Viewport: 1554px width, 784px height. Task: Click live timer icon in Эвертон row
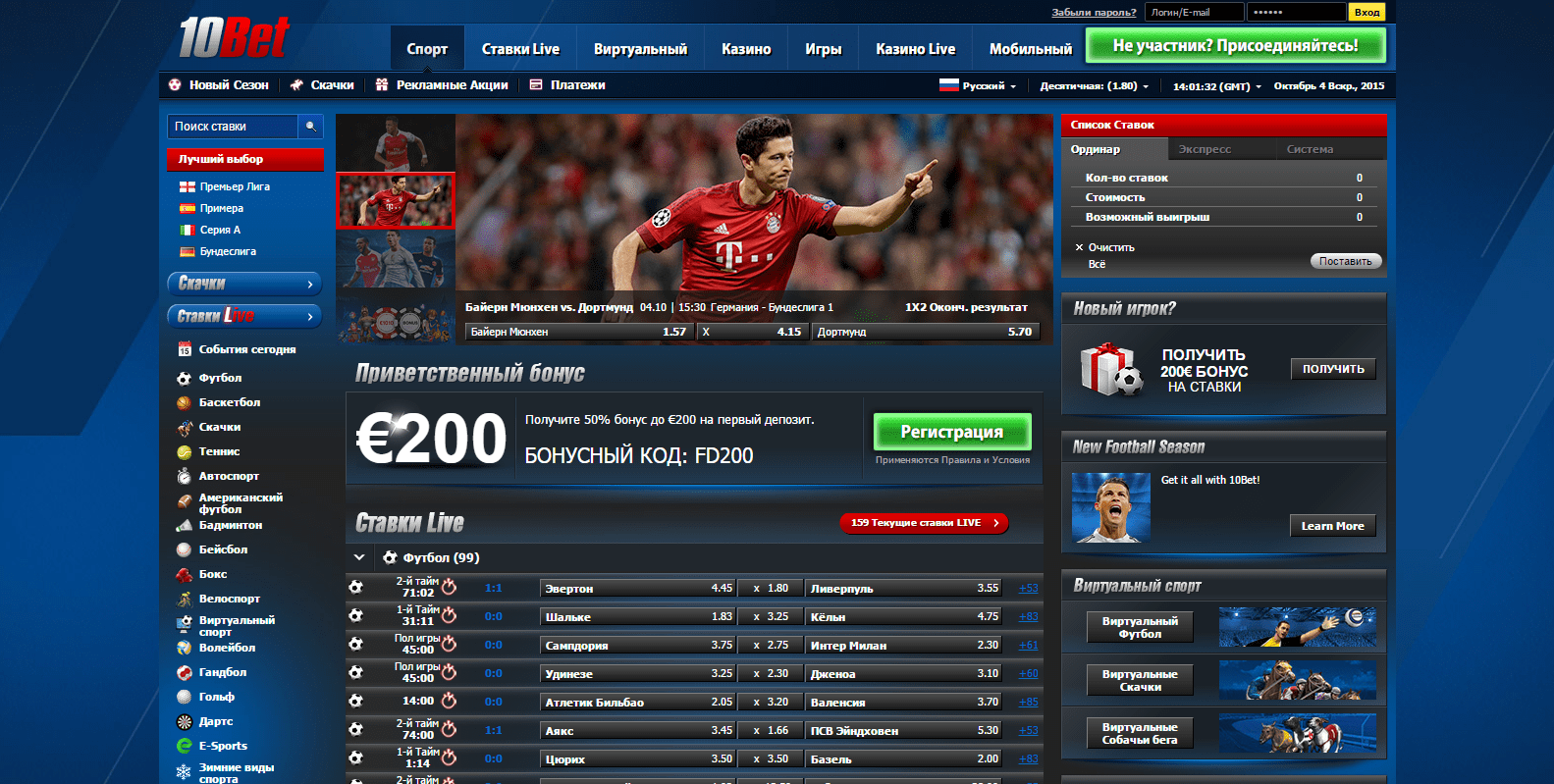(450, 587)
